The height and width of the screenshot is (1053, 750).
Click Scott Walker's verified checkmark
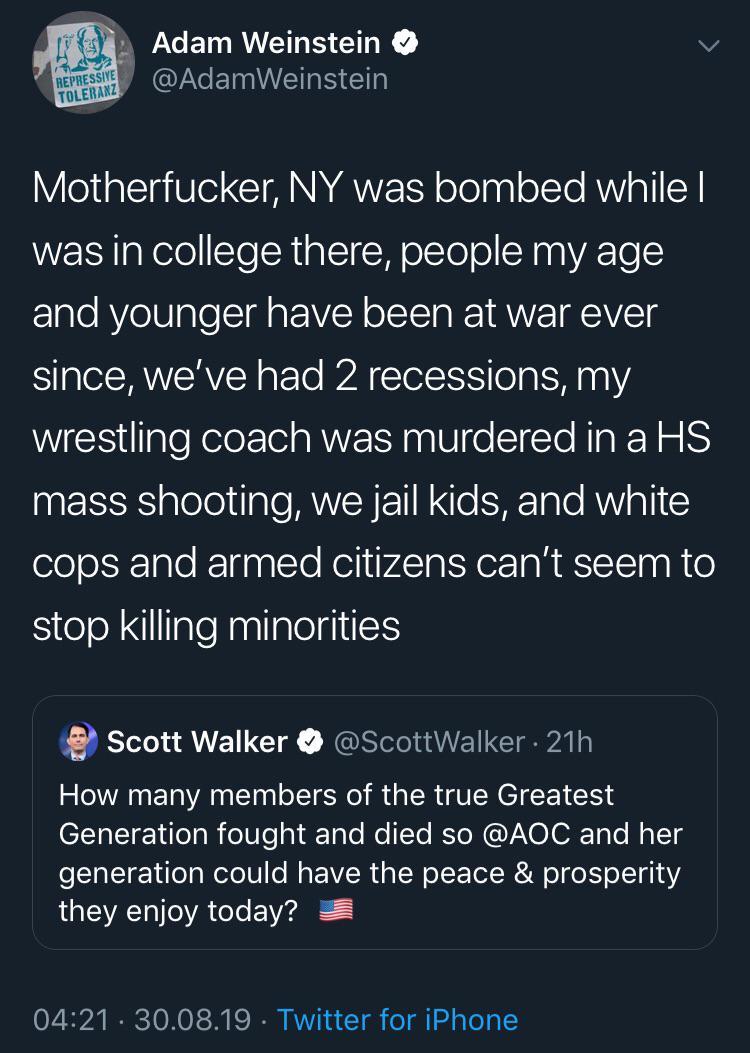pyautogui.click(x=311, y=741)
